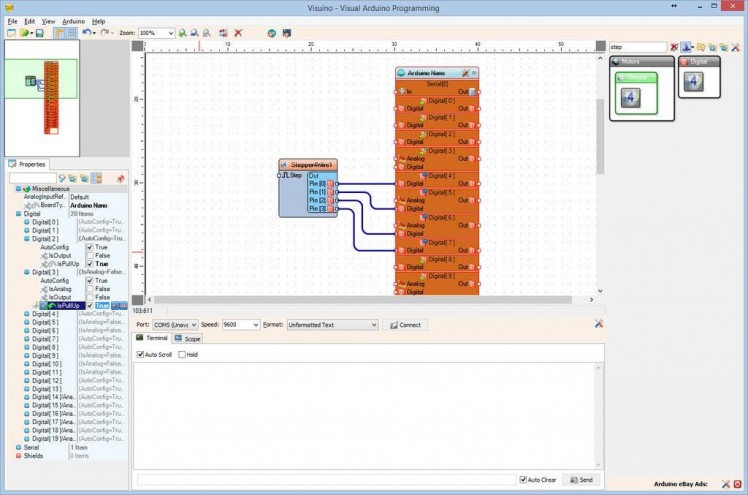This screenshot has height=495, width=748.
Task: Clear the component search with red X
Action: (674, 47)
